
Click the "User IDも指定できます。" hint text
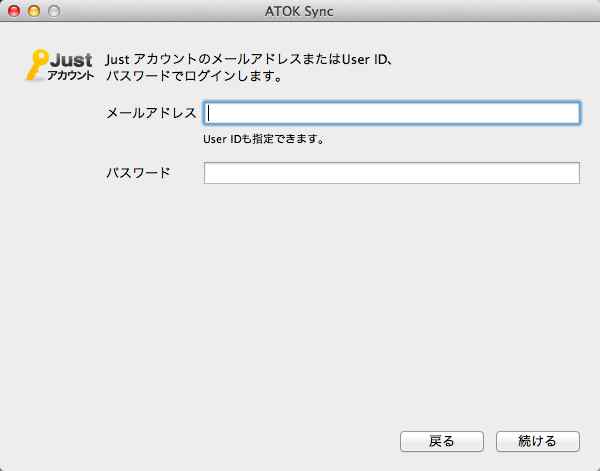pos(264,139)
